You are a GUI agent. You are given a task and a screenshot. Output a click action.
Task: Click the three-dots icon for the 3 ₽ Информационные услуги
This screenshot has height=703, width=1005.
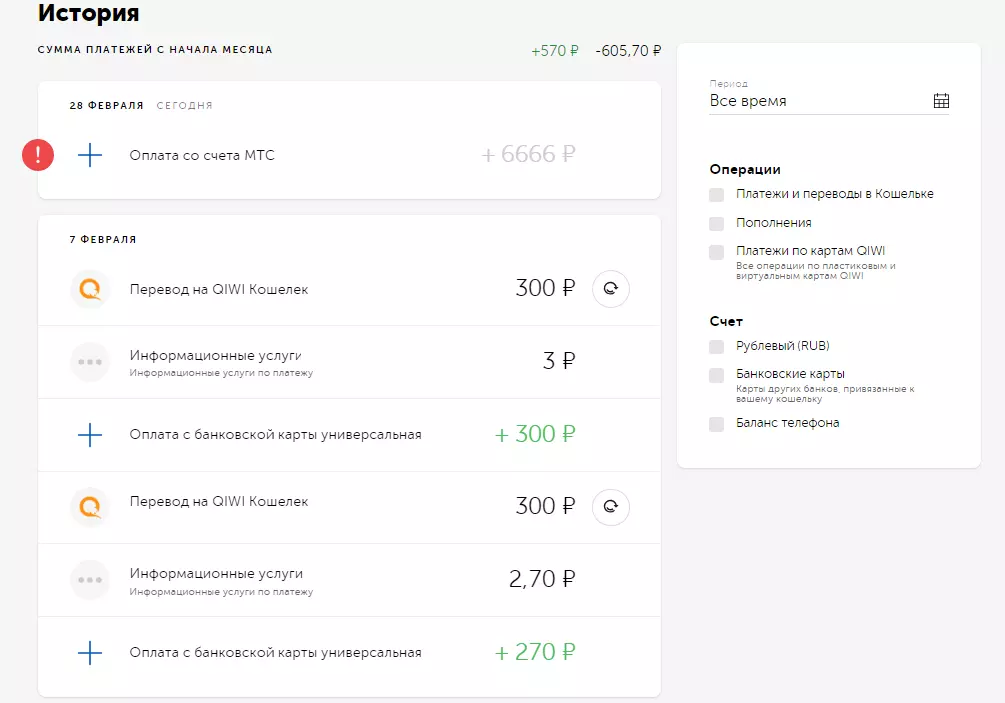pyautogui.click(x=90, y=362)
